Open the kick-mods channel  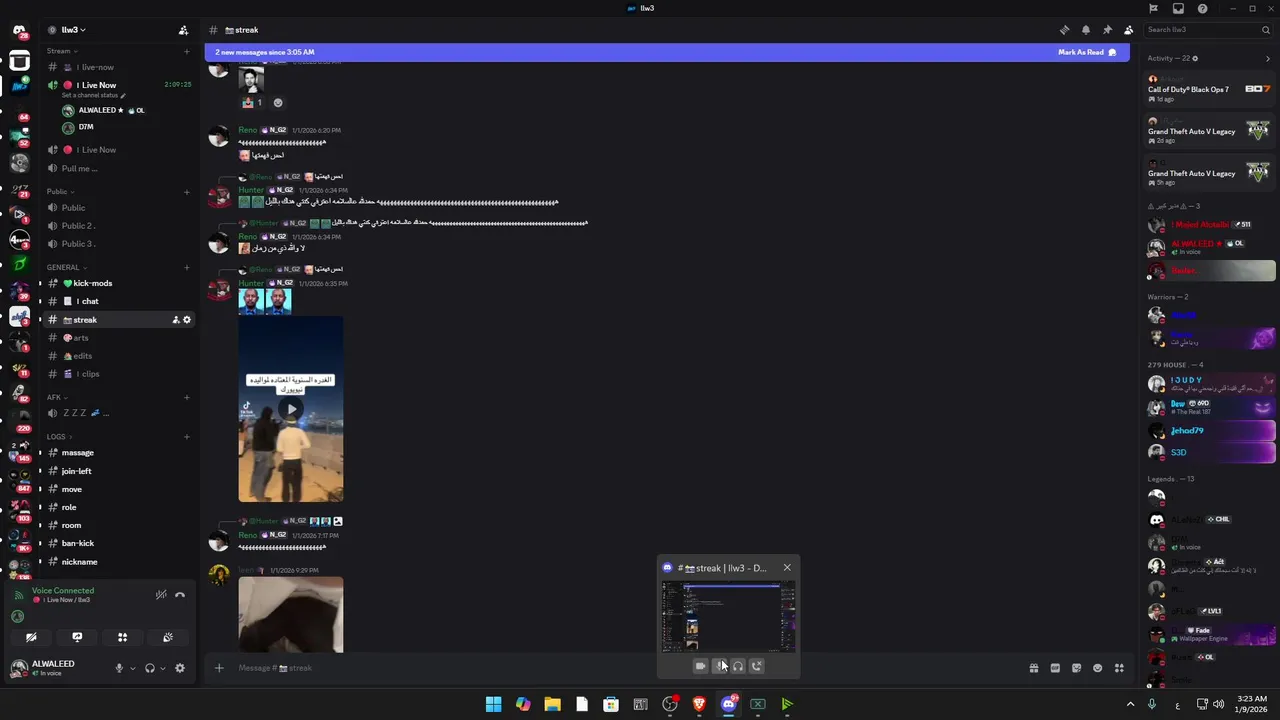[x=118, y=283]
